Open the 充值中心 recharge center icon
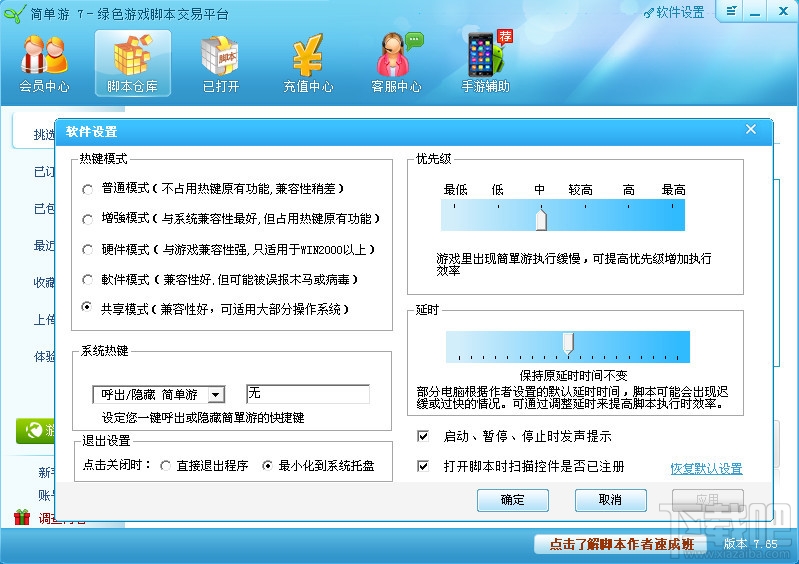This screenshot has width=799, height=564. point(308,64)
